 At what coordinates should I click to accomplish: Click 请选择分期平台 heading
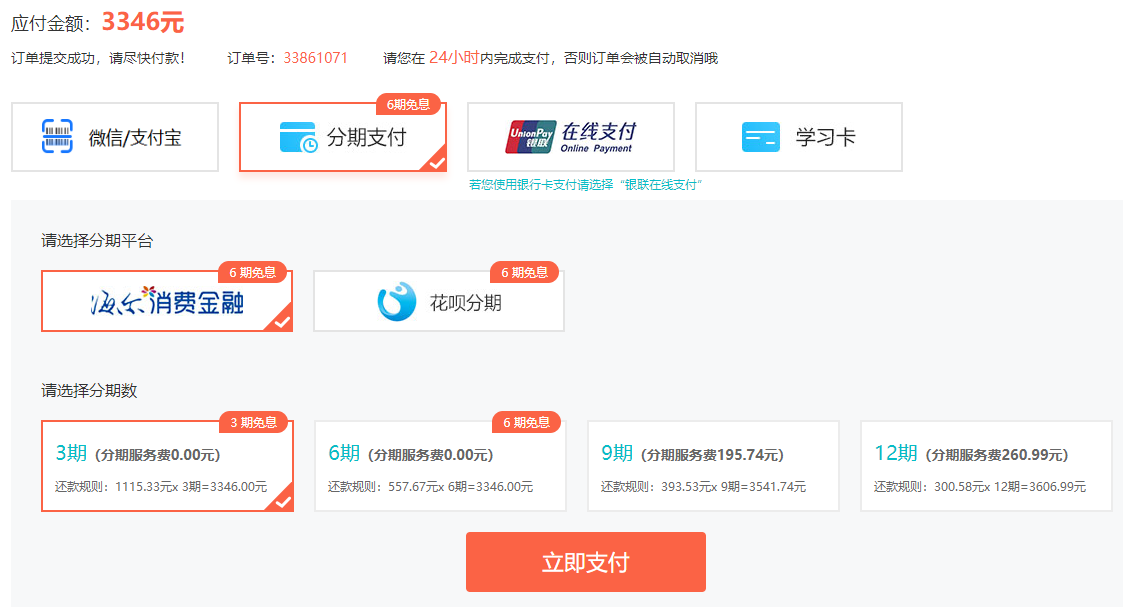point(97,241)
